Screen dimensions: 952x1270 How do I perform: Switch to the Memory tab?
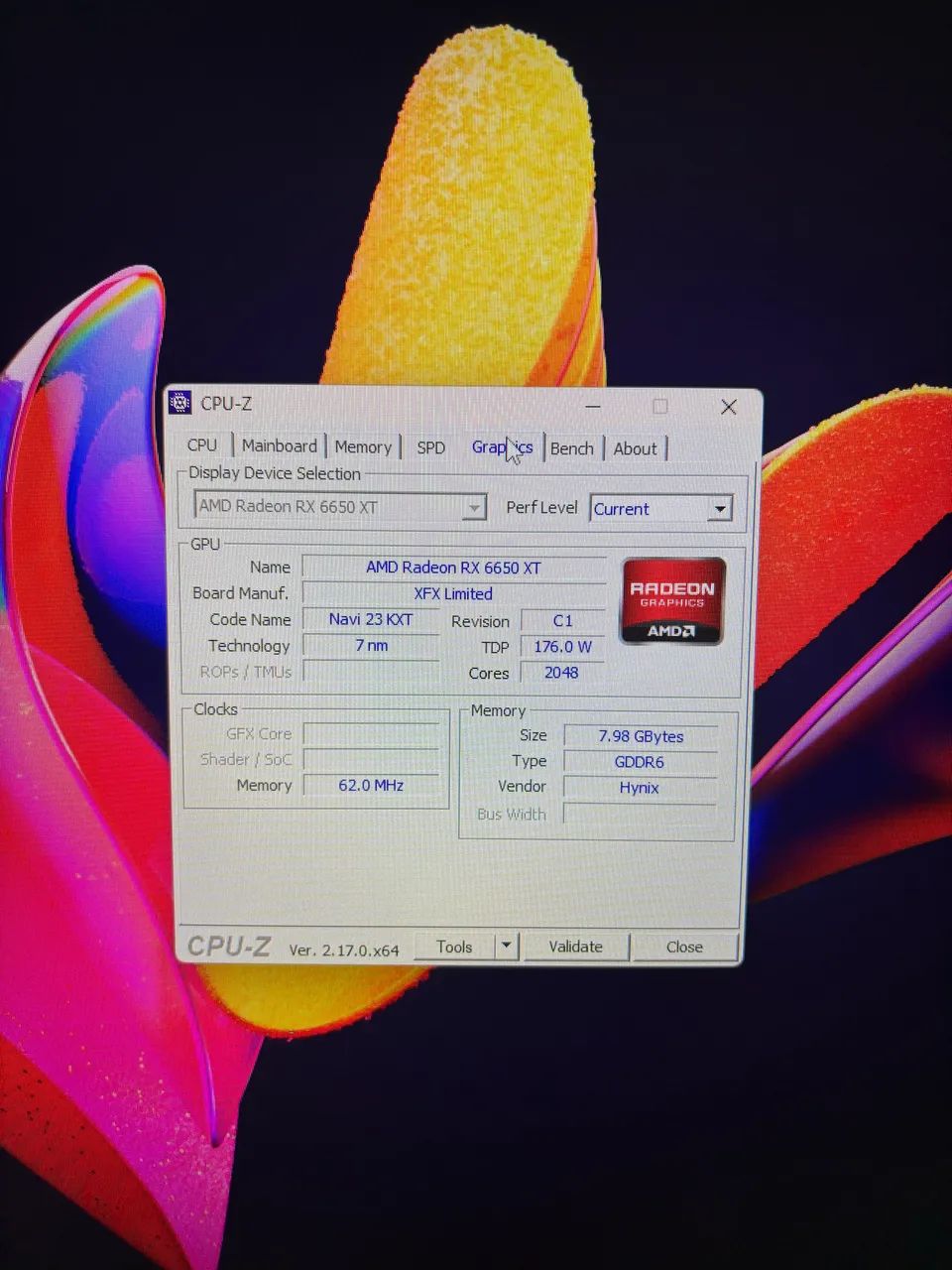[x=363, y=447]
